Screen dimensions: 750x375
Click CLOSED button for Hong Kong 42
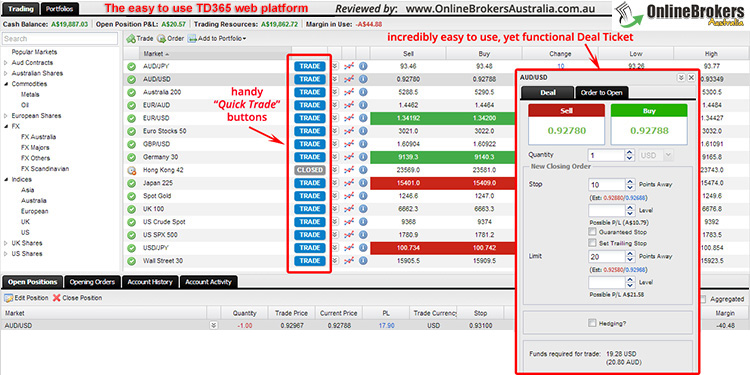(x=310, y=170)
